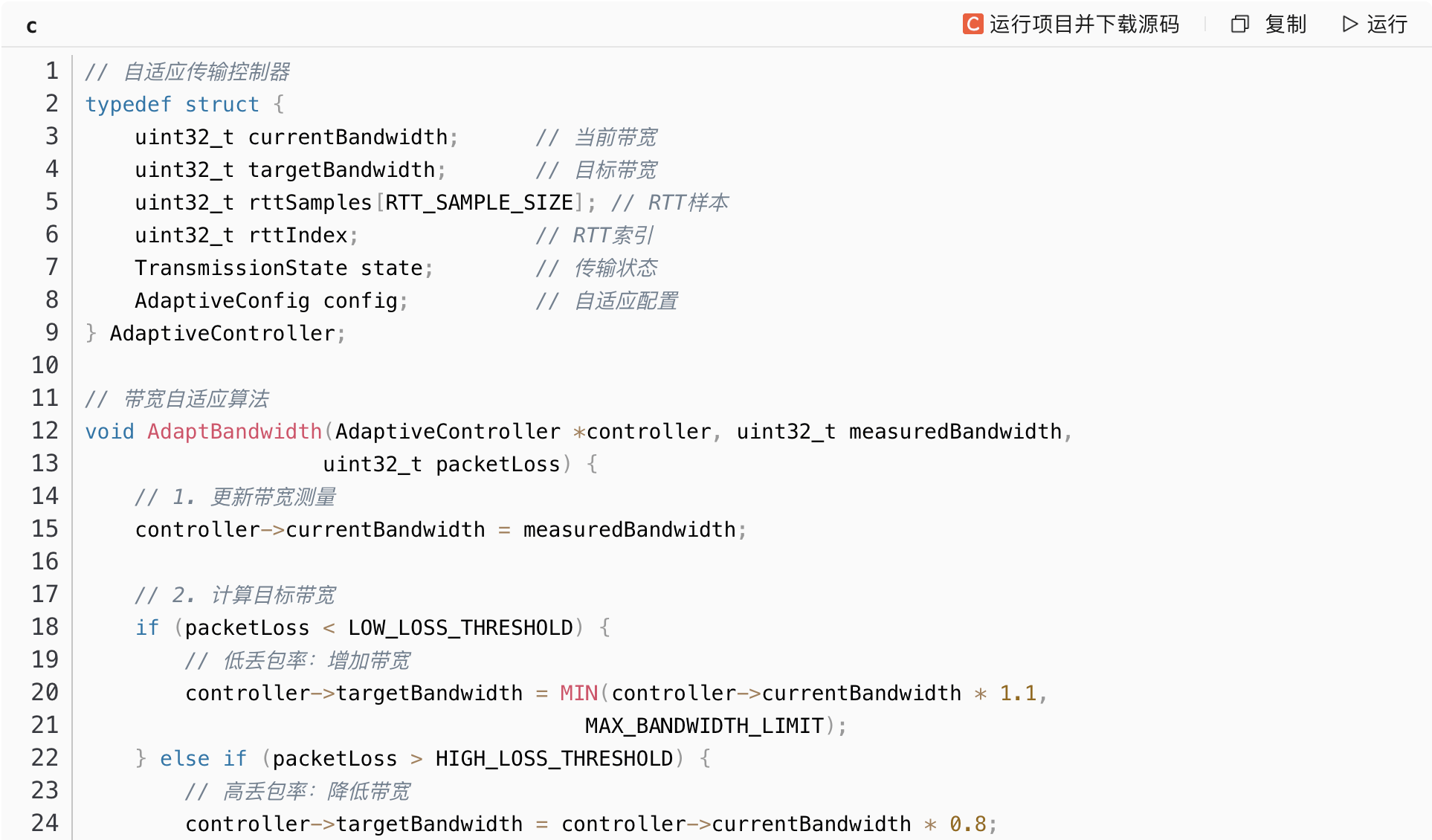Click RTT_SAMPLE_SIZE constant in rttSamples declaration
Viewport: 1432px width, 840px height.
[479, 202]
